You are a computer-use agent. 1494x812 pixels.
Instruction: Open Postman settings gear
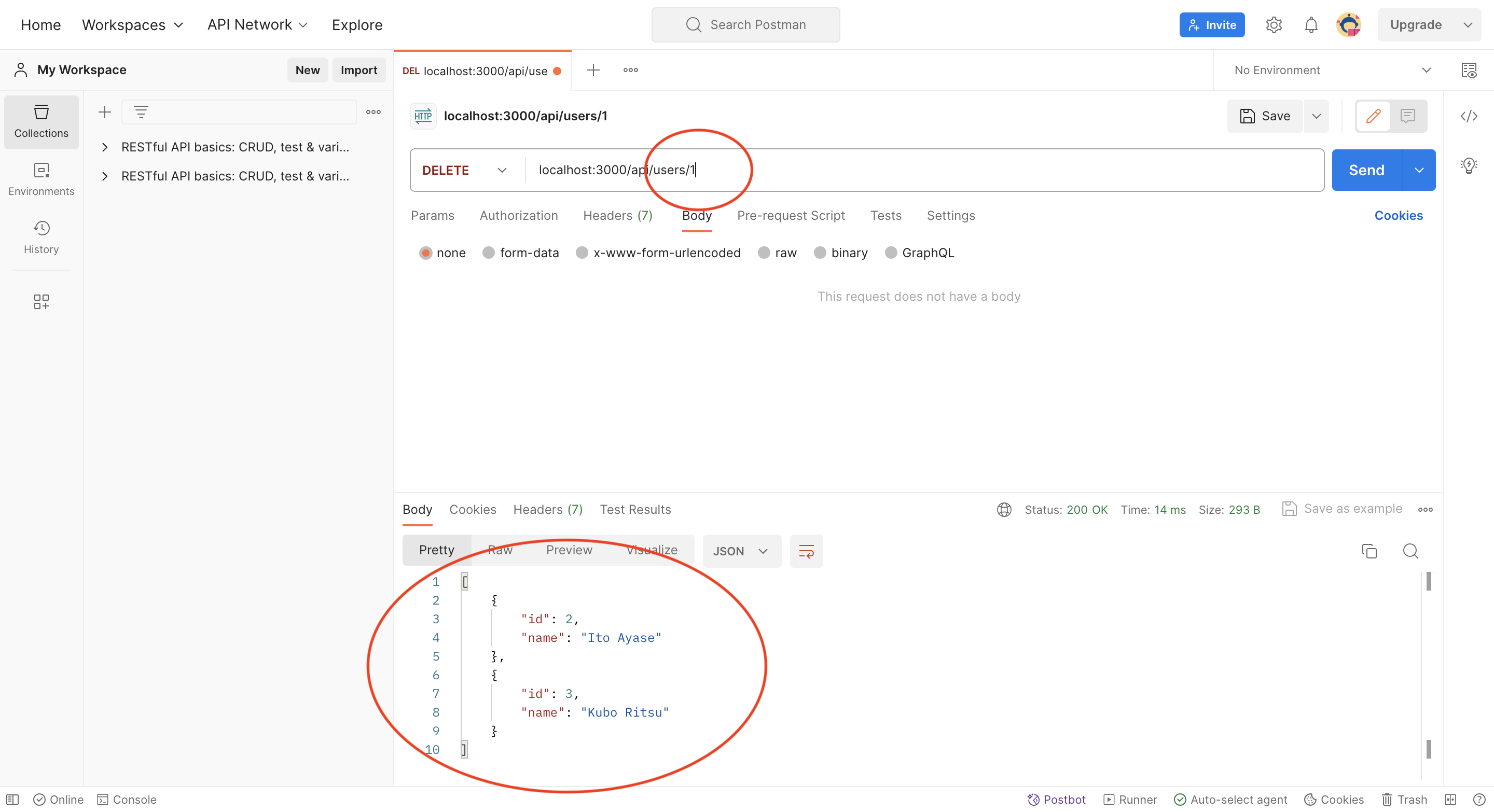click(1274, 24)
